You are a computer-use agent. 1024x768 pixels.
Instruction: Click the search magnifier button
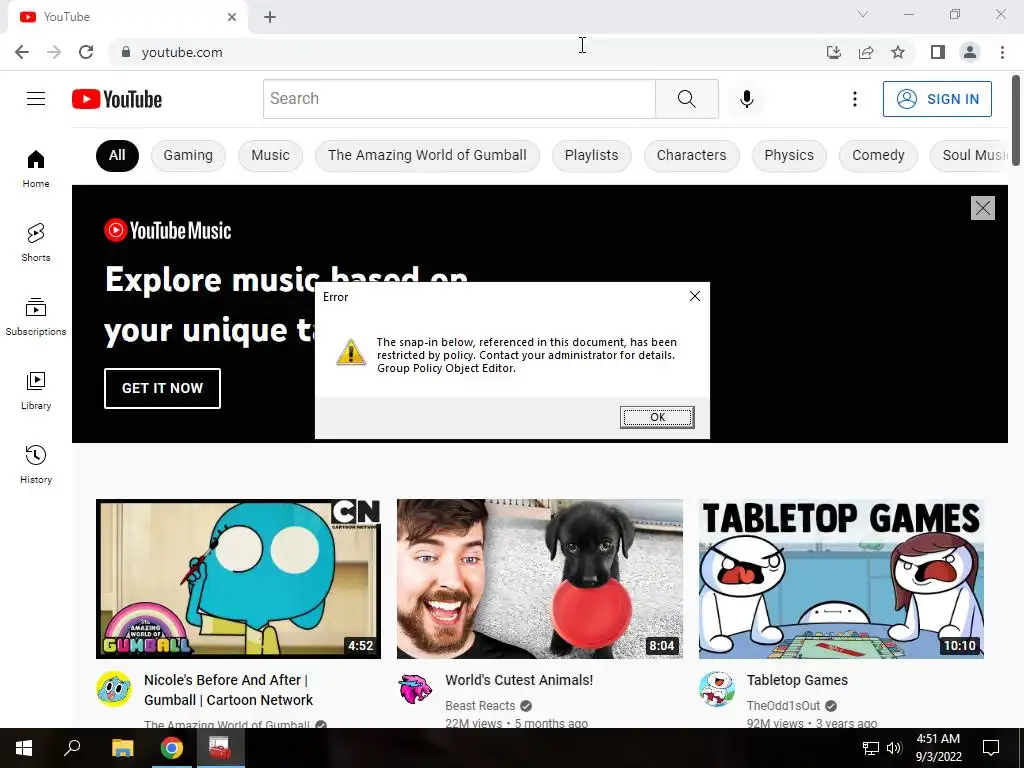click(686, 99)
